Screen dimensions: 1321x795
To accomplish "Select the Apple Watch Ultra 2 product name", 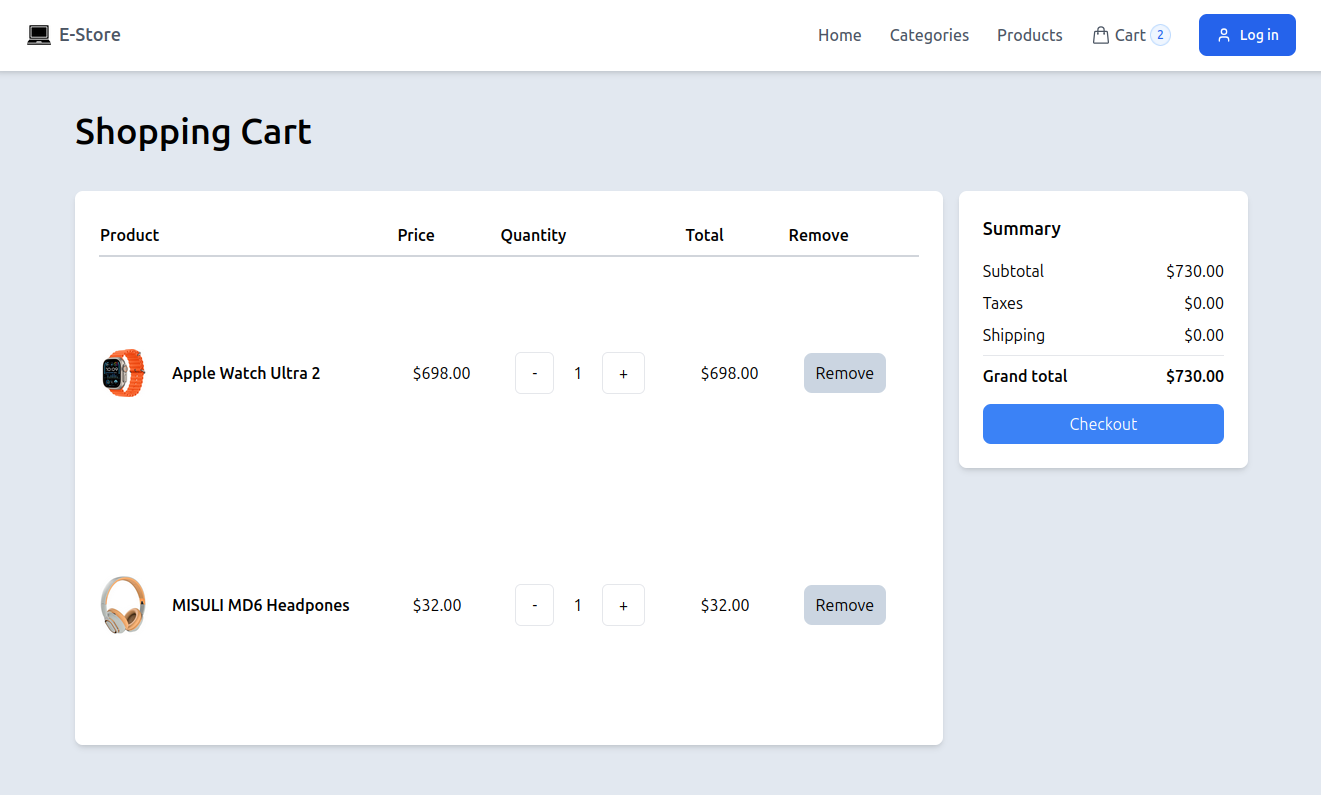I will (x=246, y=373).
